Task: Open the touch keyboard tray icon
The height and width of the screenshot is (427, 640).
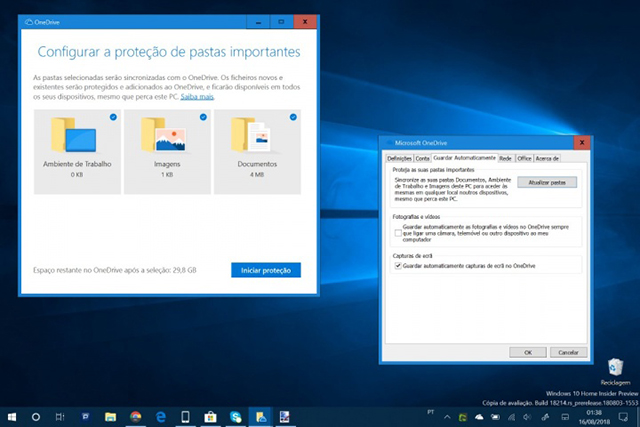Action: click(565, 417)
